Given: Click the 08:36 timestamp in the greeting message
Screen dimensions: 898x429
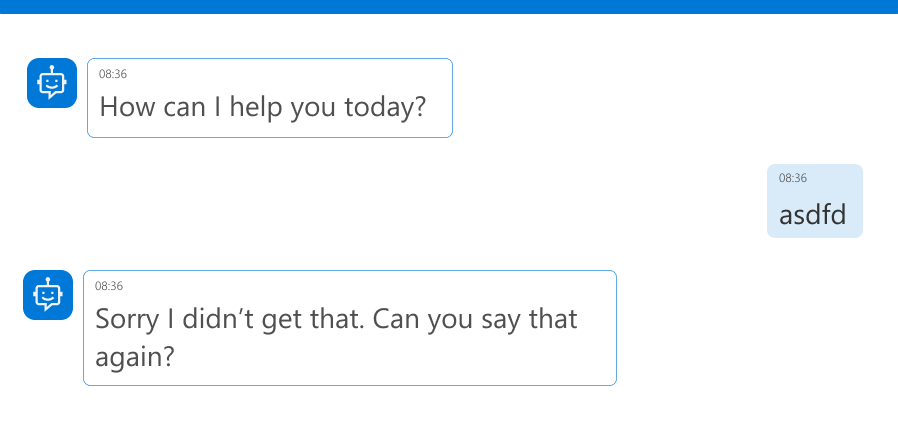Looking at the screenshot, I should [x=112, y=74].
